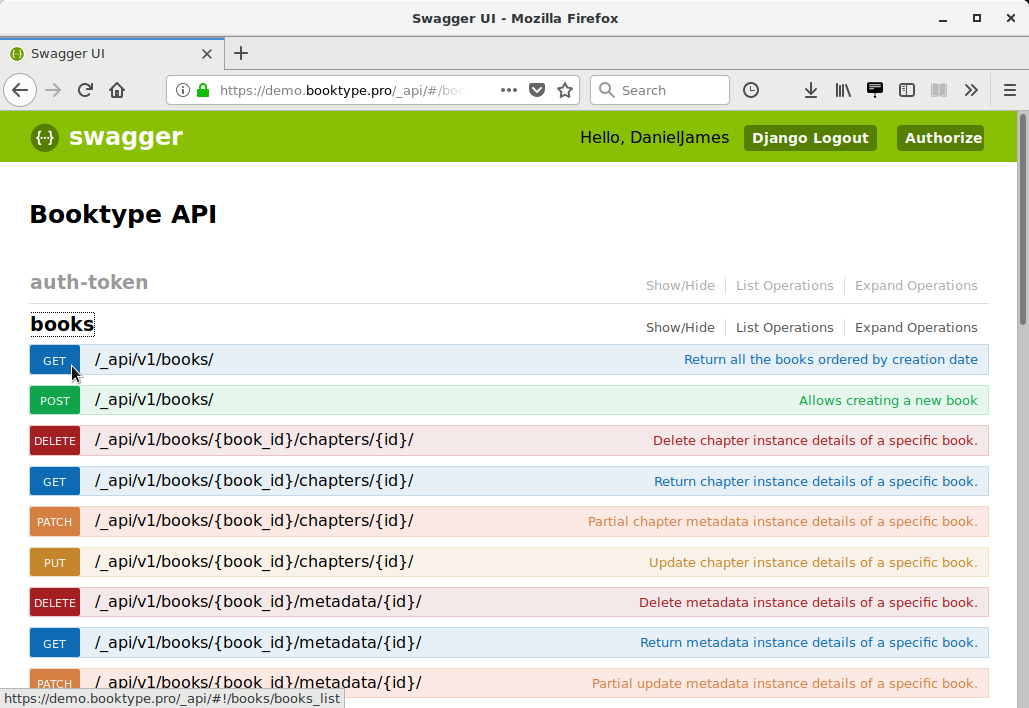
Task: Expand POST badge for /_api/v1/books/
Action: [x=54, y=400]
